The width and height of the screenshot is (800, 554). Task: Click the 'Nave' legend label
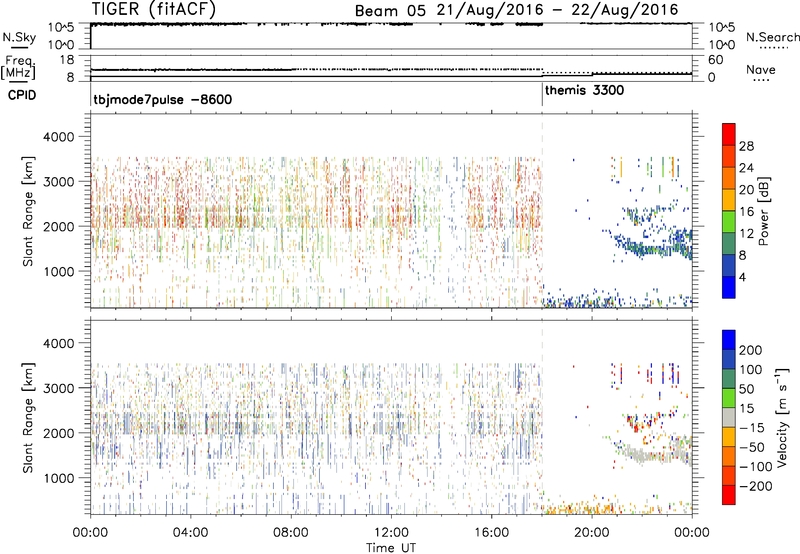761,70
